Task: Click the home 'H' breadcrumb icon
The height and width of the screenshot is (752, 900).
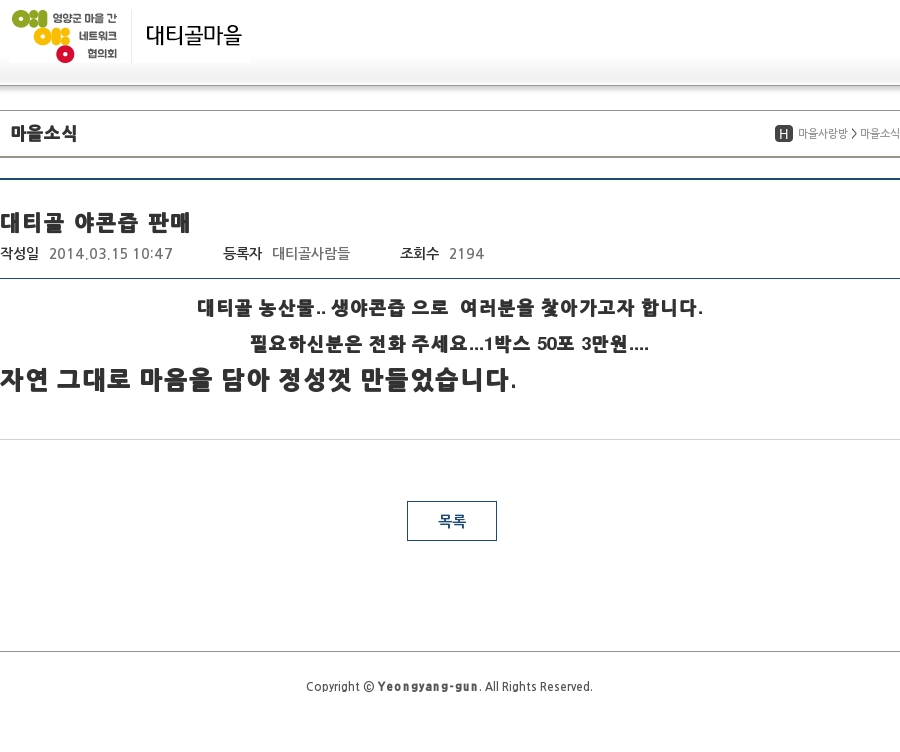Action: 784,134
